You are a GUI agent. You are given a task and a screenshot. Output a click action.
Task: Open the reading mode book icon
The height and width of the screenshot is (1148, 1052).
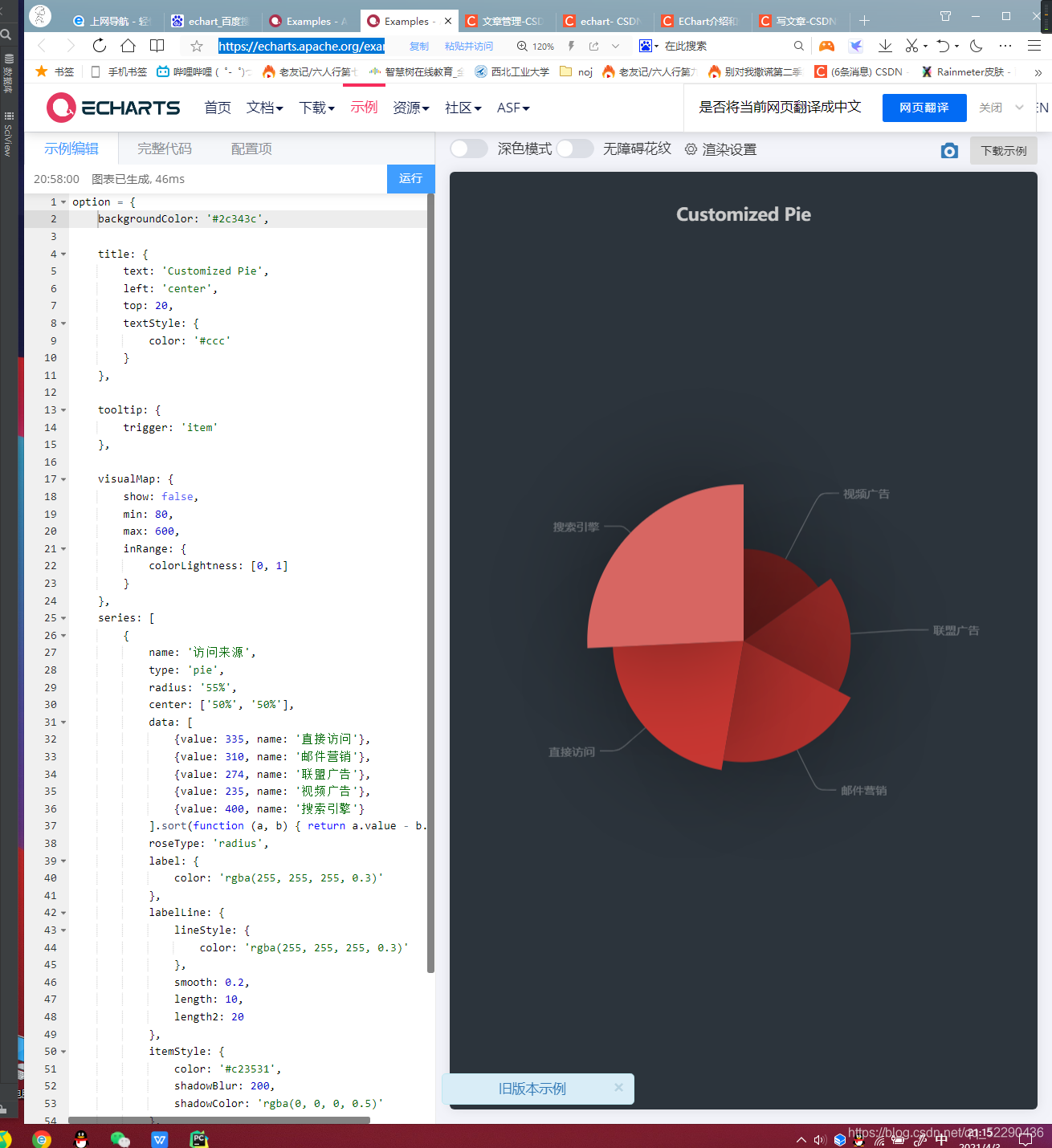(157, 46)
